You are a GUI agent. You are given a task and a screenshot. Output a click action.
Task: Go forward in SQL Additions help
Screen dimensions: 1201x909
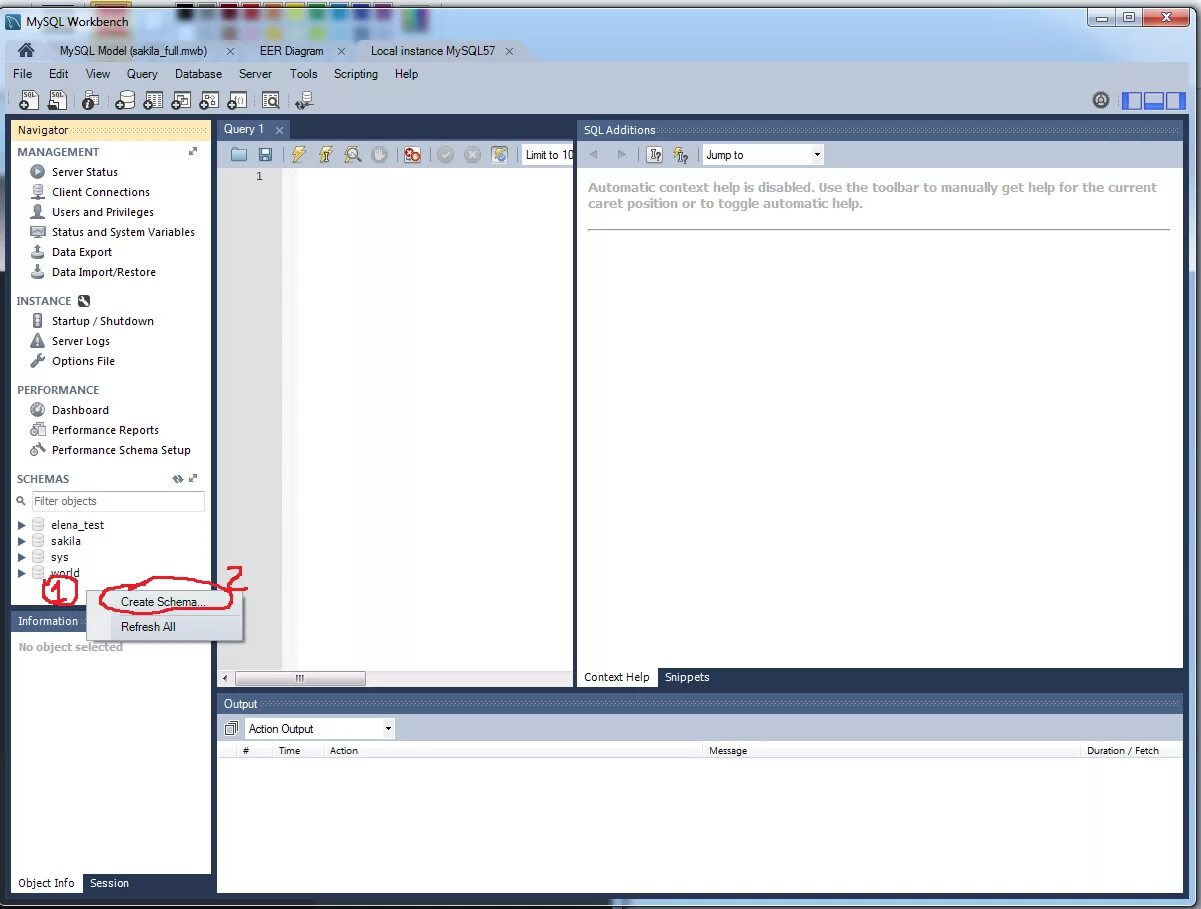[621, 155]
